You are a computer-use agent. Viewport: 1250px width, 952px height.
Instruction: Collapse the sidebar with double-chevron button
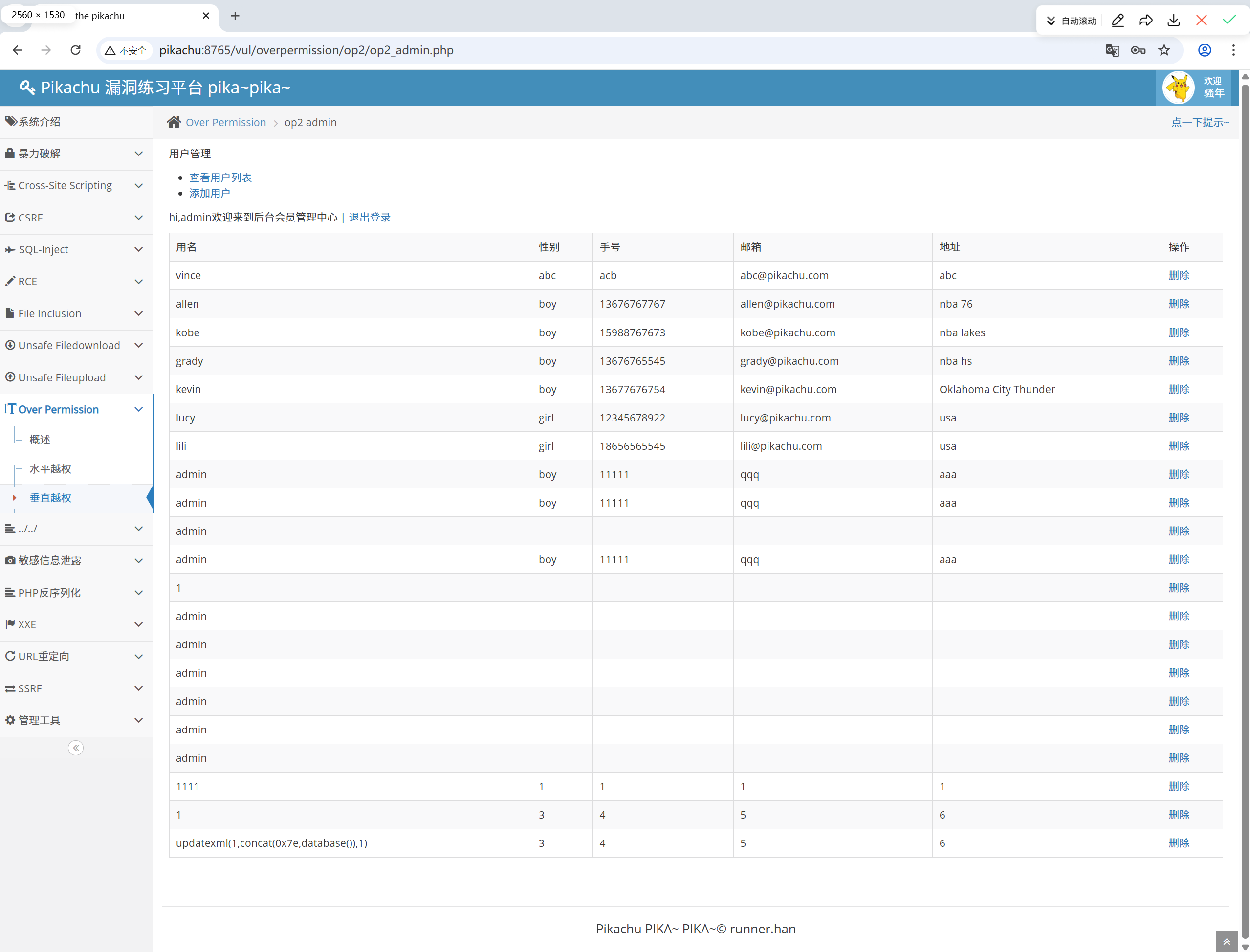coord(76,748)
